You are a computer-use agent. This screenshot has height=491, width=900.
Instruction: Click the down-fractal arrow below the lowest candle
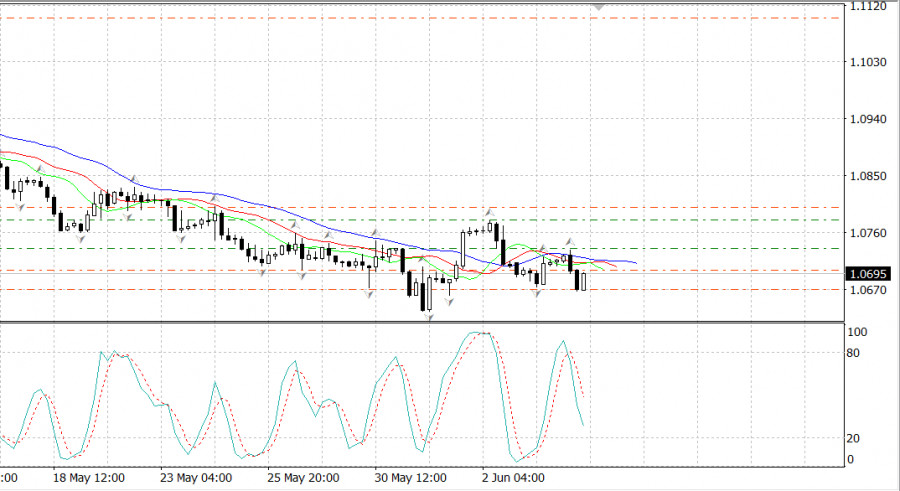coord(430,316)
